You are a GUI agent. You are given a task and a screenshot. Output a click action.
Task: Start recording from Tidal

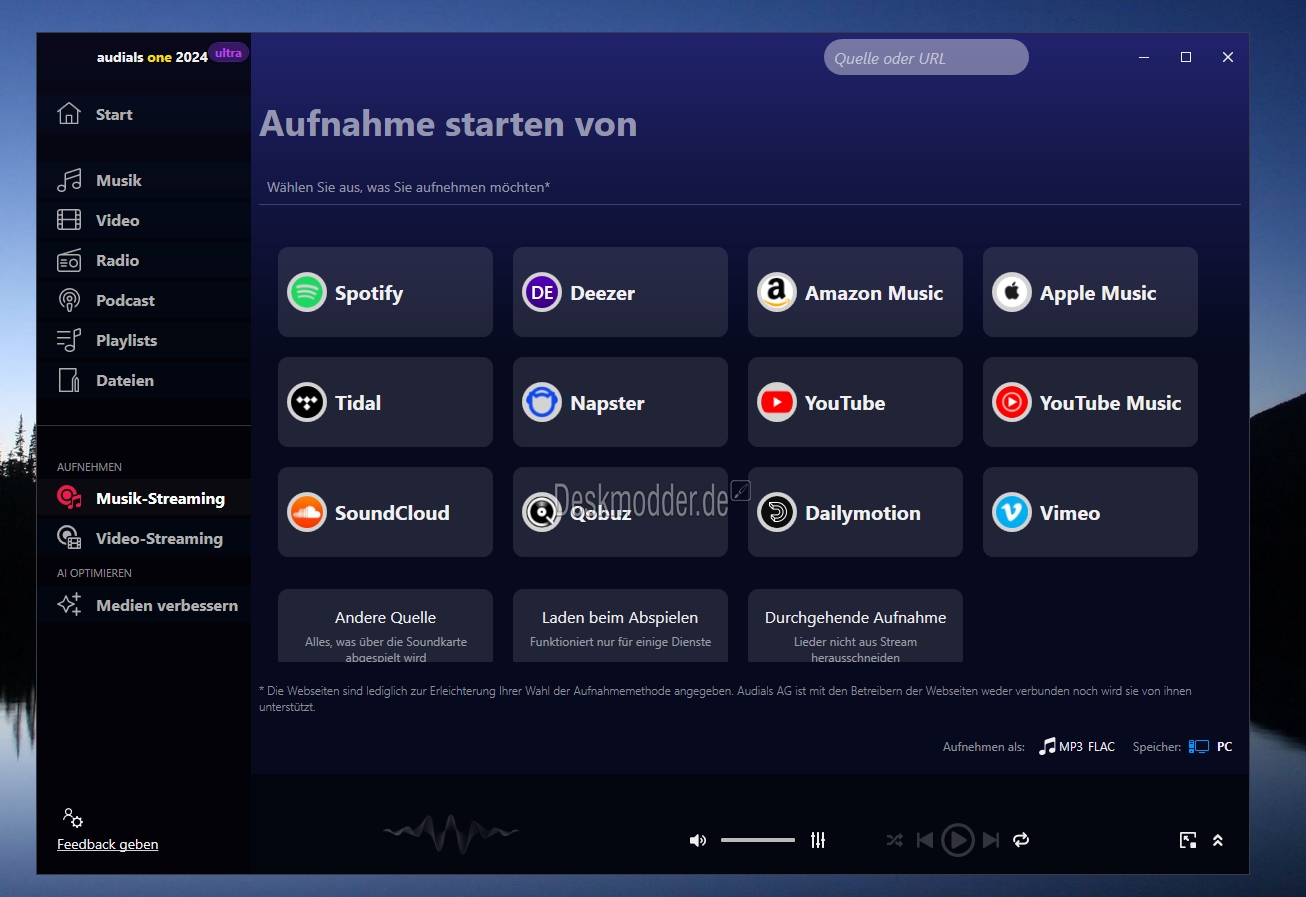tap(385, 402)
